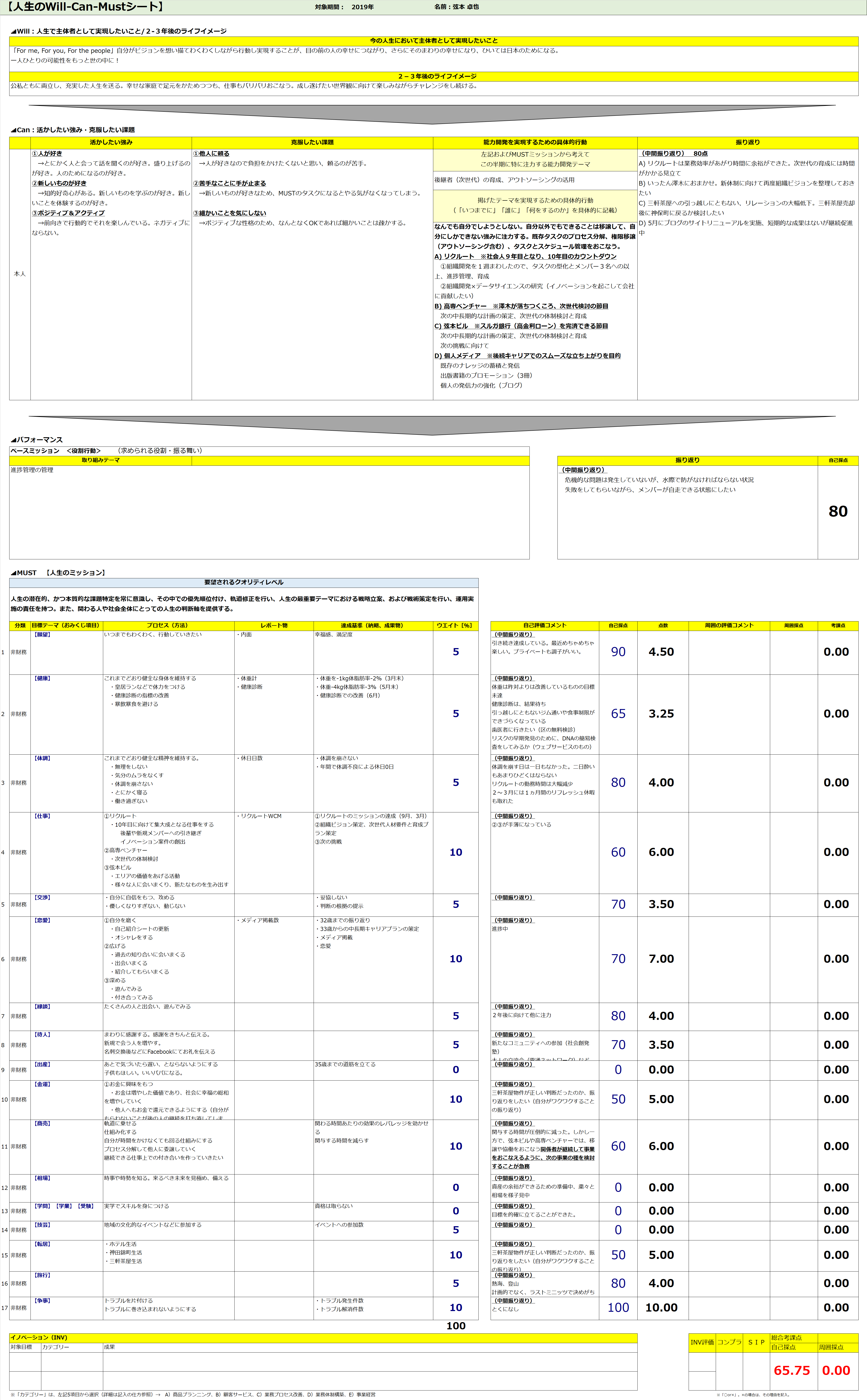Image resolution: width=867 pixels, height=1400 pixels.
Task: Select the weight column total 100
Action: coord(456,1326)
